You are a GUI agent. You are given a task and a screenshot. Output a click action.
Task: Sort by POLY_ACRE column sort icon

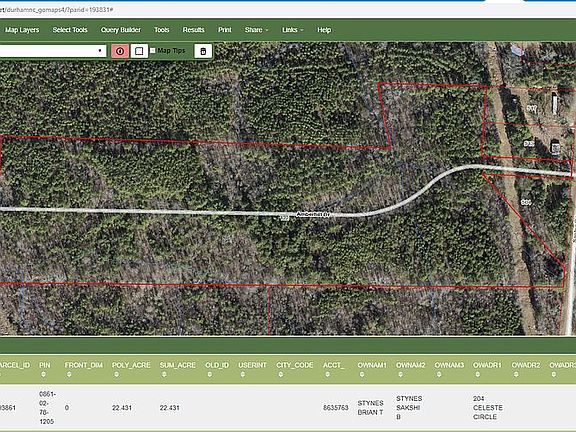(116, 374)
